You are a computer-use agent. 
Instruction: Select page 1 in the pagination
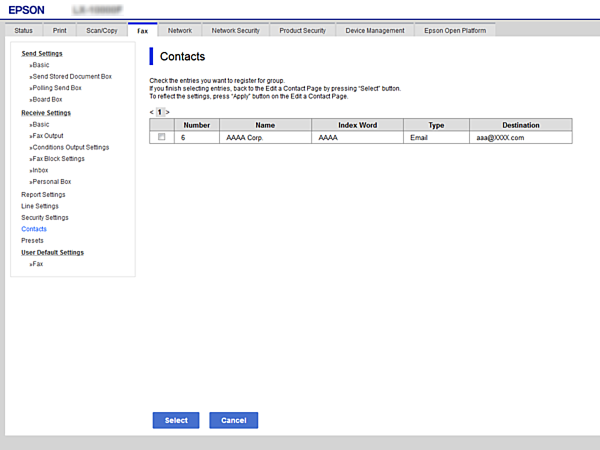click(x=159, y=112)
